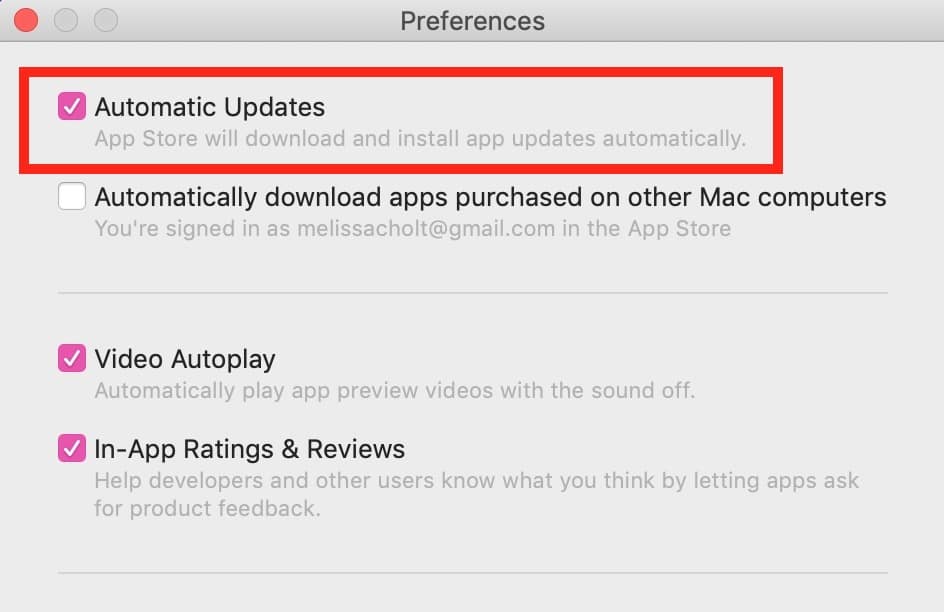Uncheck the Automatic Updates checkbox
The image size is (944, 612).
coord(72,106)
